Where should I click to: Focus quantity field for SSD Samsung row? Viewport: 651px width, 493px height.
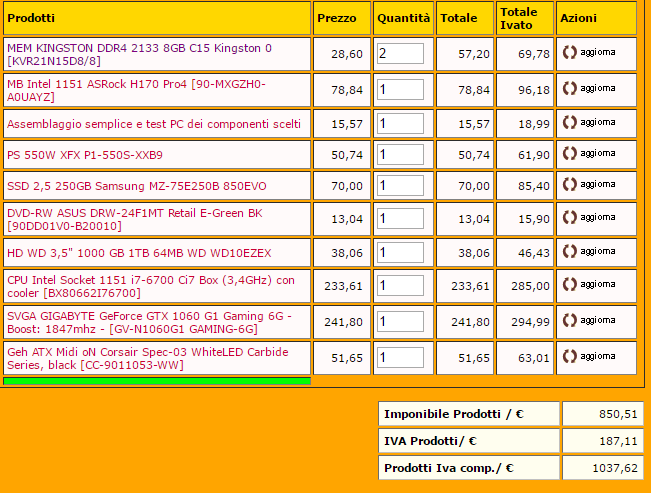coord(400,185)
